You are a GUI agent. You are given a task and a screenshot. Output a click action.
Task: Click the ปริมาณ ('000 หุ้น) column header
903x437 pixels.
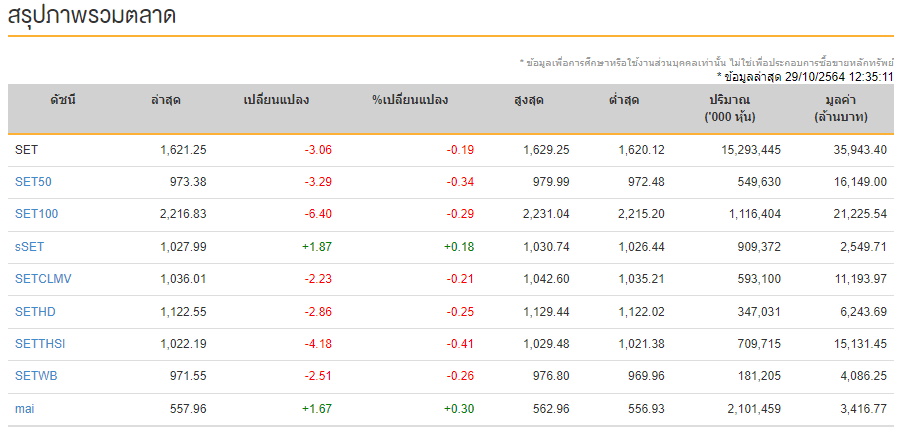click(730, 109)
